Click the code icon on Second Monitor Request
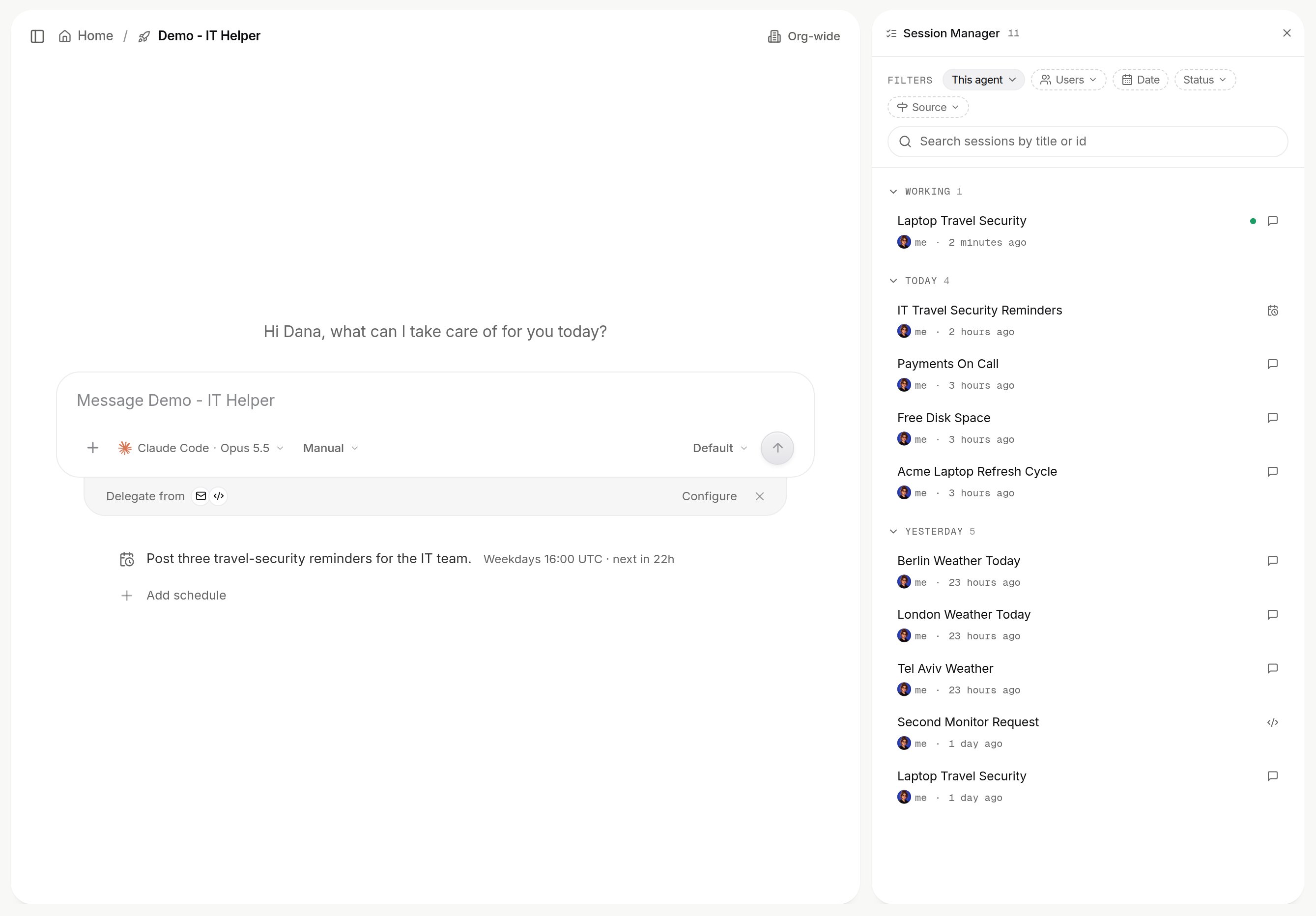Screen dimensions: 1316x916 tap(1272, 722)
